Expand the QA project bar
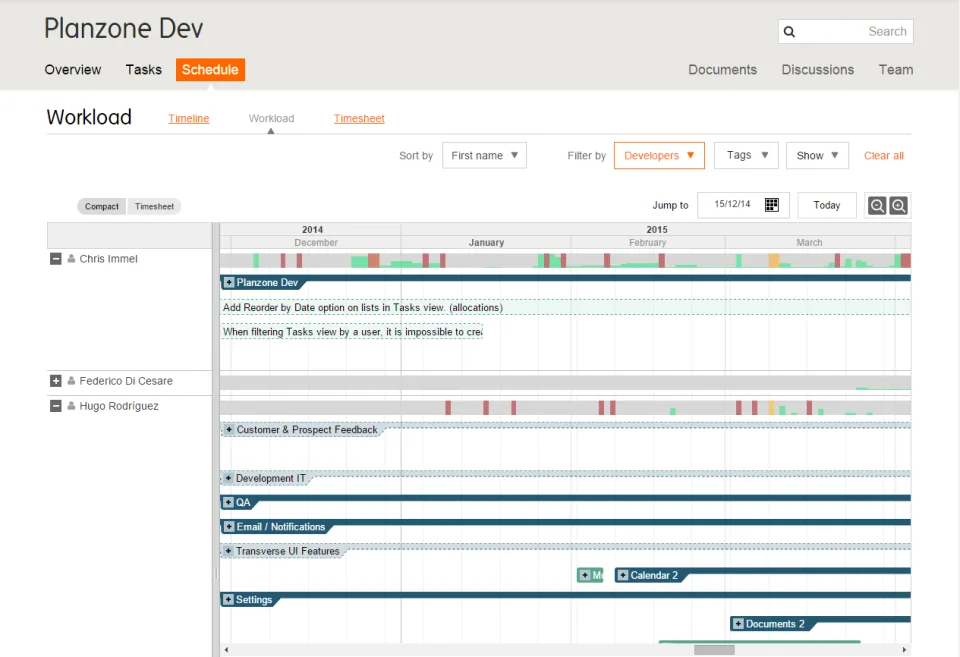The width and height of the screenshot is (960, 657). tap(228, 502)
